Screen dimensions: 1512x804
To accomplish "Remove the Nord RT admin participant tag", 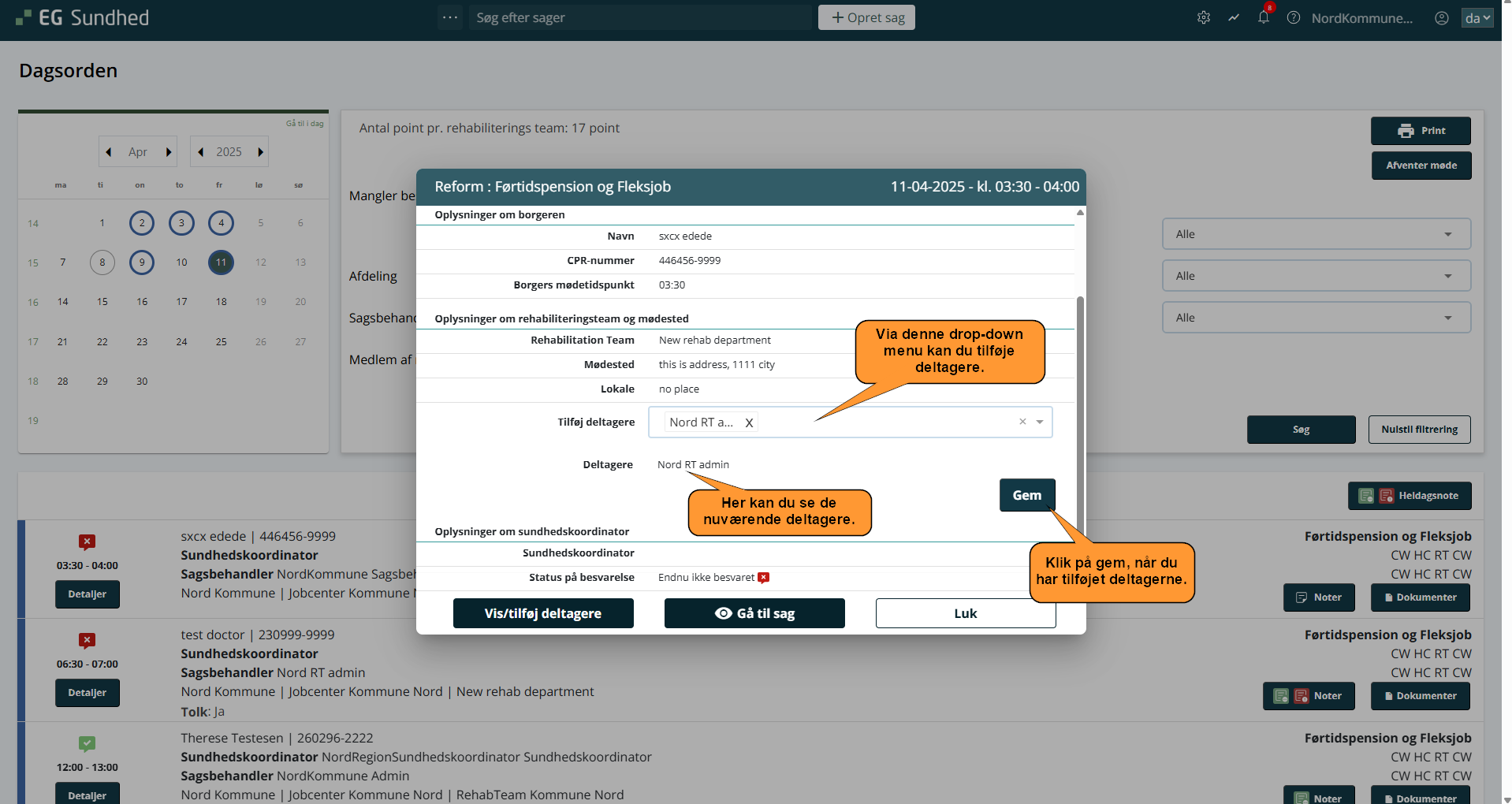I will pyautogui.click(x=749, y=422).
